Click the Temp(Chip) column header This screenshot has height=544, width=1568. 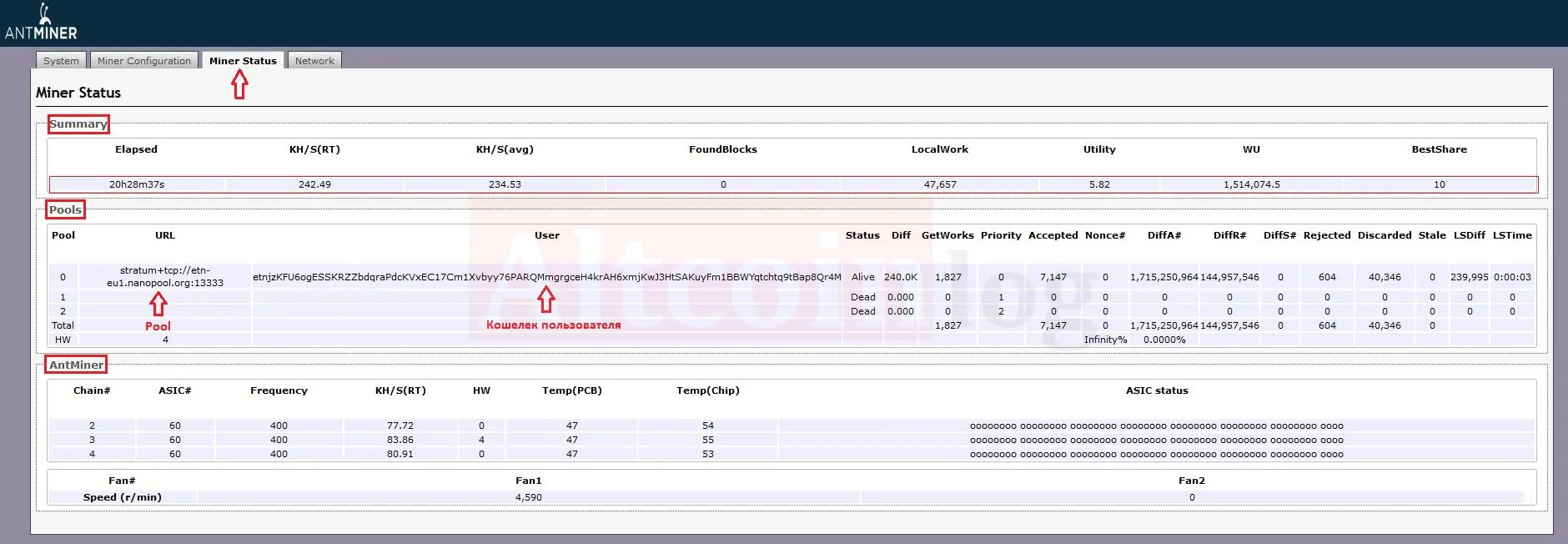point(708,390)
